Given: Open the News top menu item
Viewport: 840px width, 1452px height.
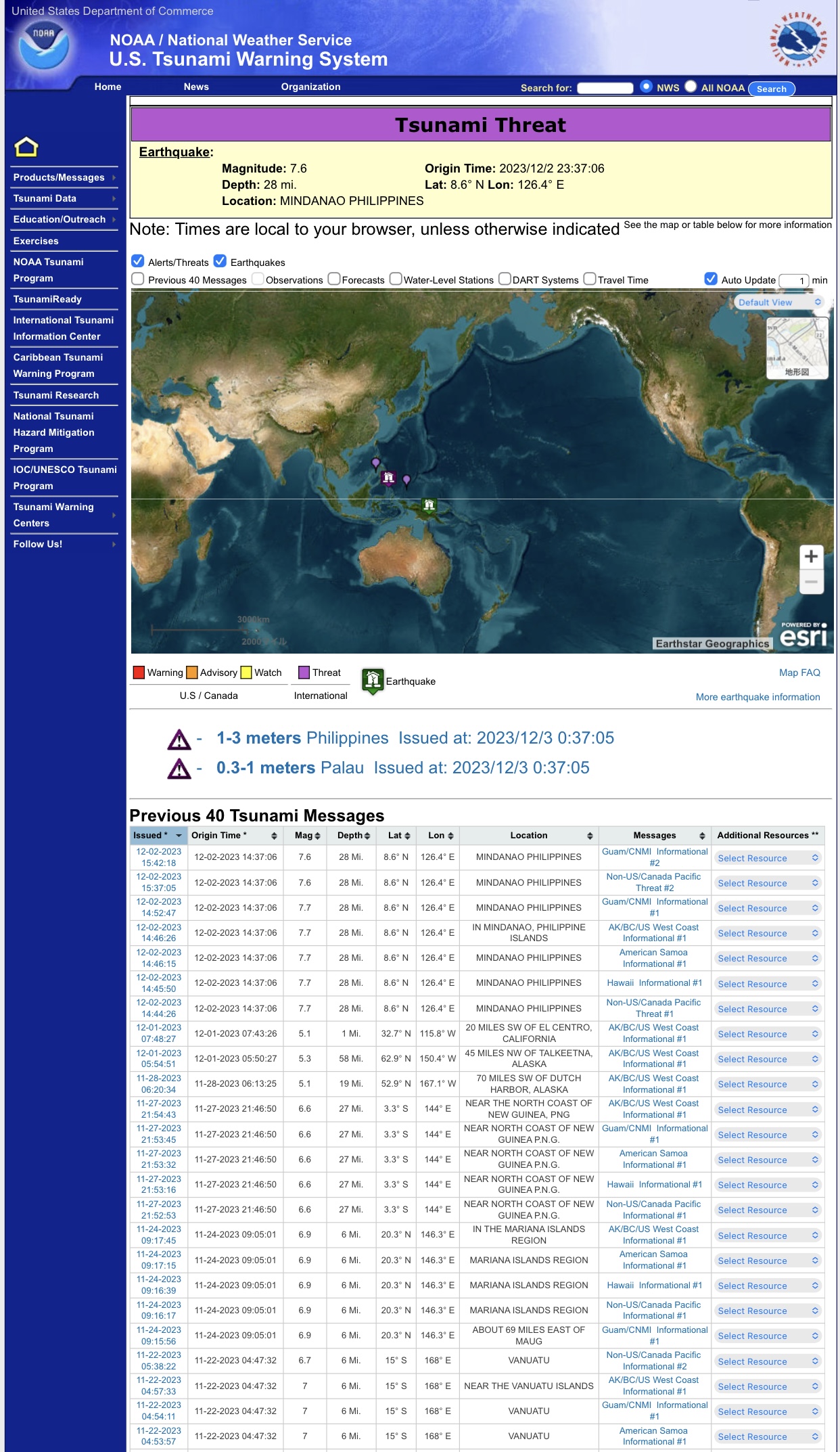Looking at the screenshot, I should tap(196, 87).
